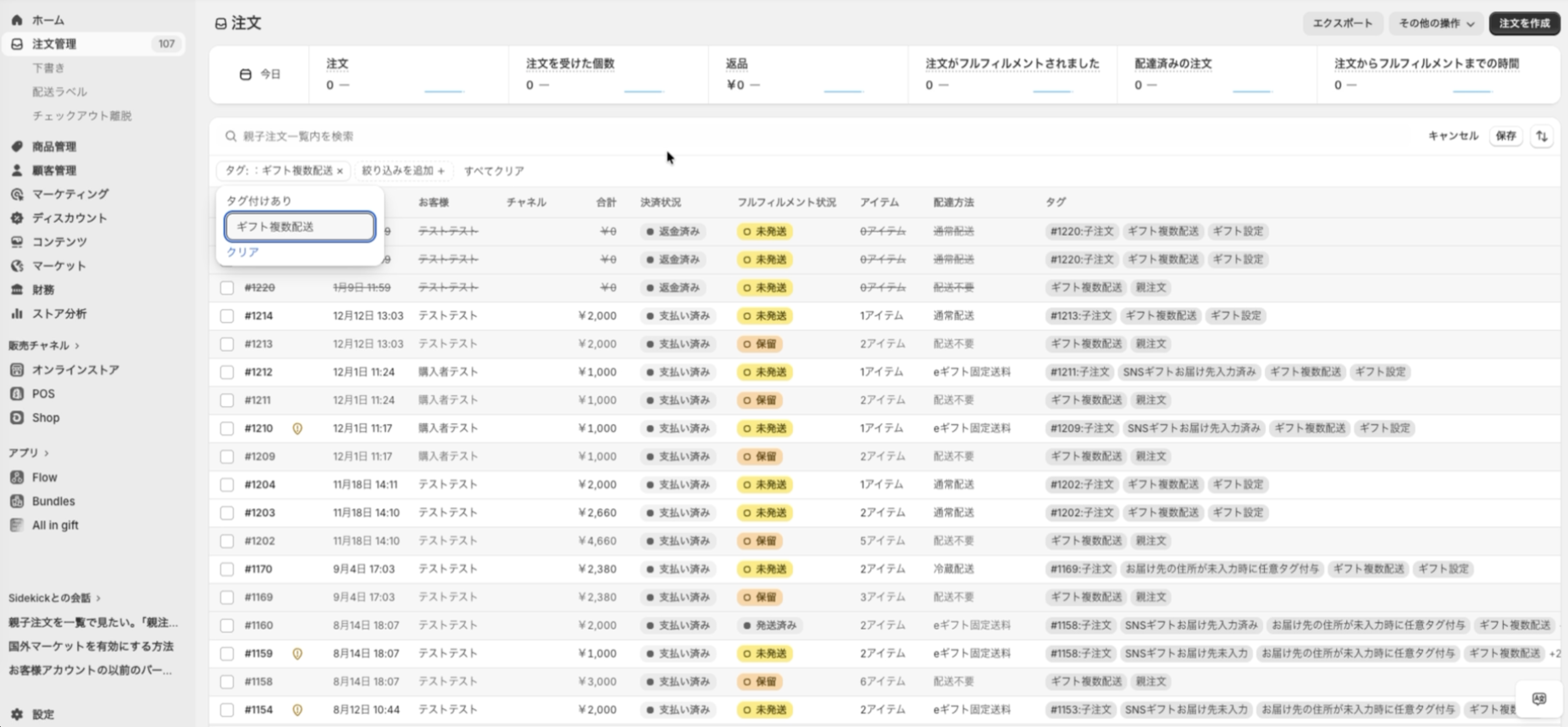Expand the 販売チャネル section chevron
The width and height of the screenshot is (1568, 727).
click(x=77, y=346)
